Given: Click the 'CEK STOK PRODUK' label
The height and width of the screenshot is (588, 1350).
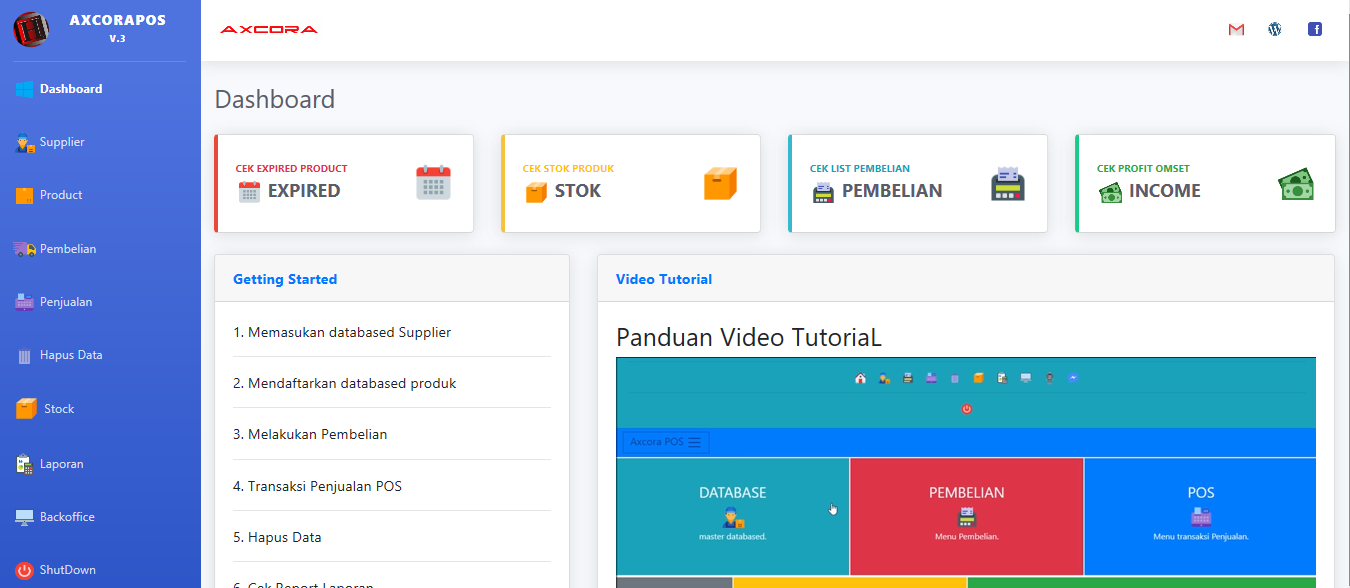Looking at the screenshot, I should [x=569, y=169].
